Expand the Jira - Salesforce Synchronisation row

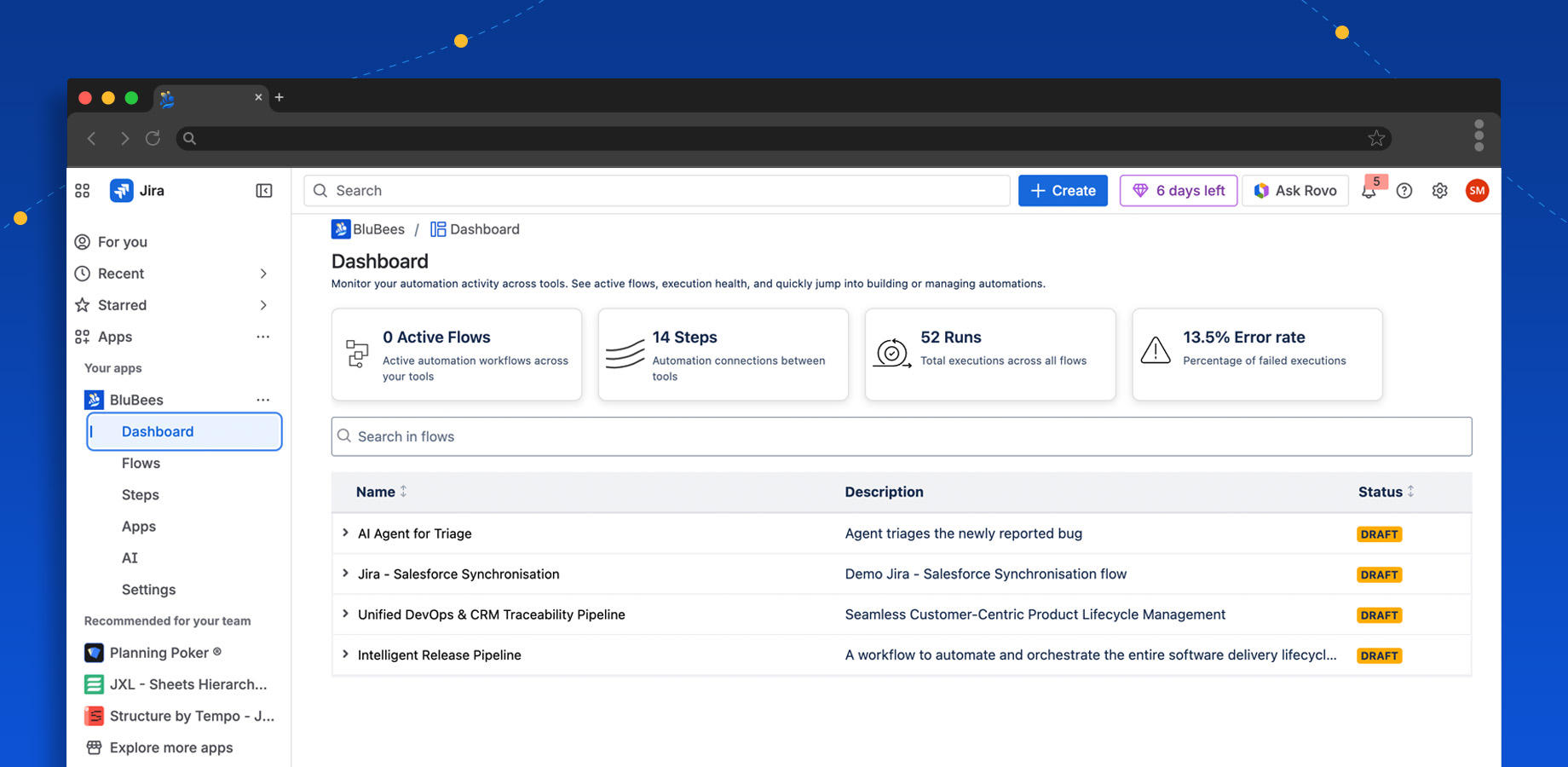pos(345,574)
